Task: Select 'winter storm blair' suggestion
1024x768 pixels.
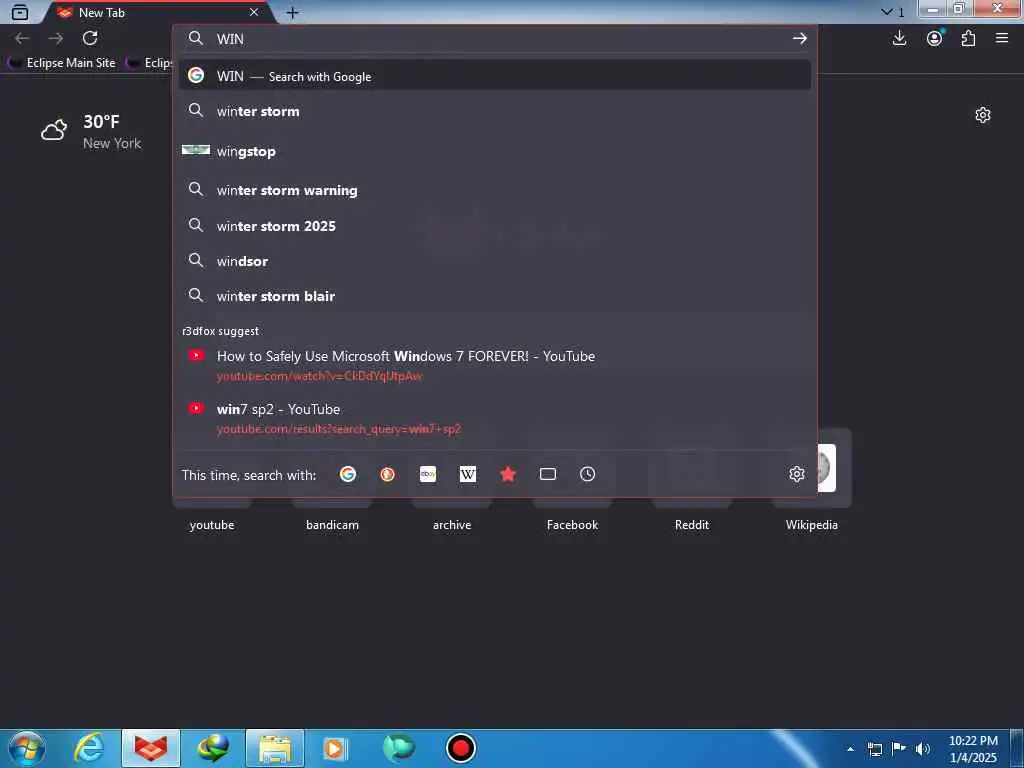Action: [494, 296]
